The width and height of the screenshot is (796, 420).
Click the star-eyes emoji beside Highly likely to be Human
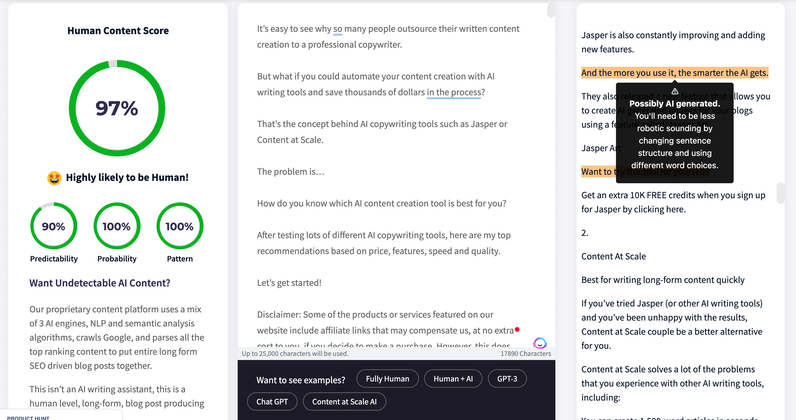54,178
